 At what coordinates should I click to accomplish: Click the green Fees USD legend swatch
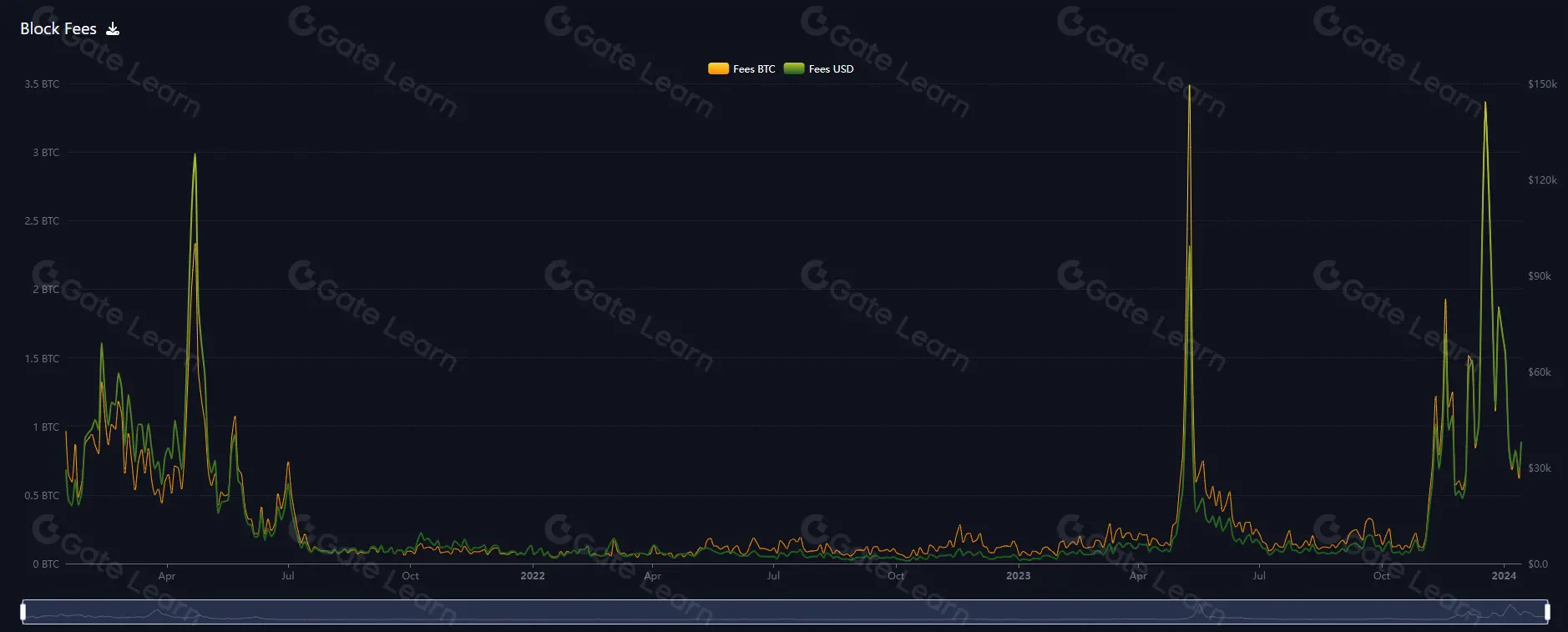pyautogui.click(x=793, y=69)
